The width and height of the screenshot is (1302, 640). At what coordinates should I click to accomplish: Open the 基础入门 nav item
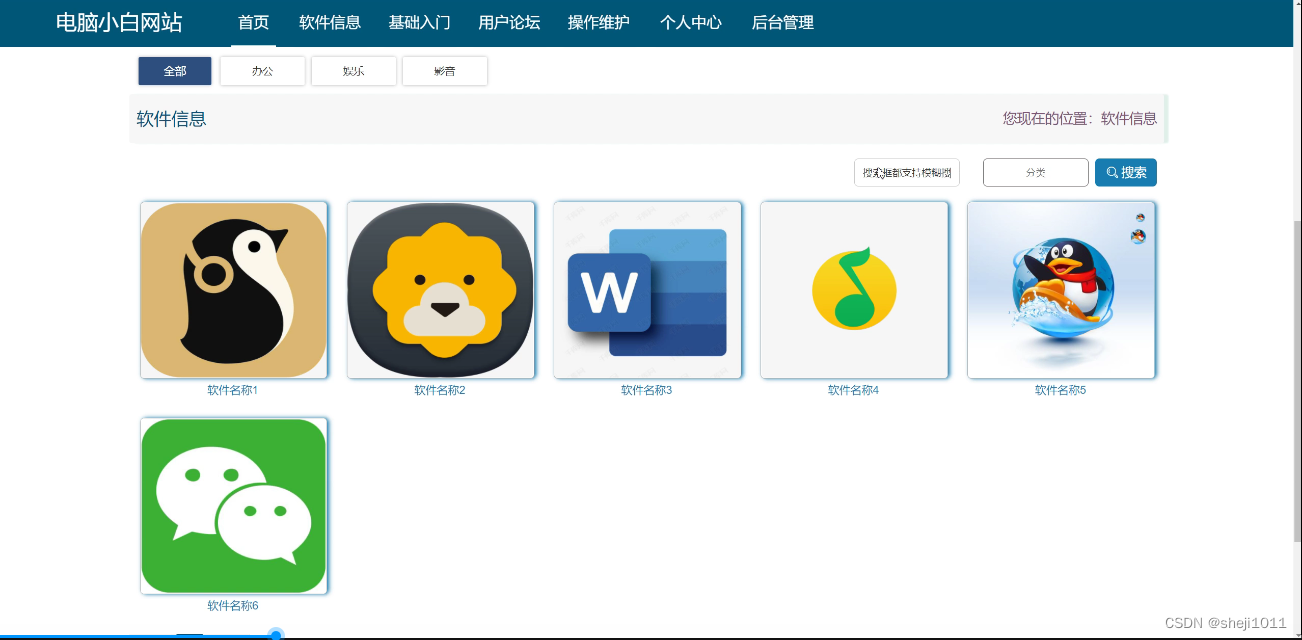coord(419,22)
